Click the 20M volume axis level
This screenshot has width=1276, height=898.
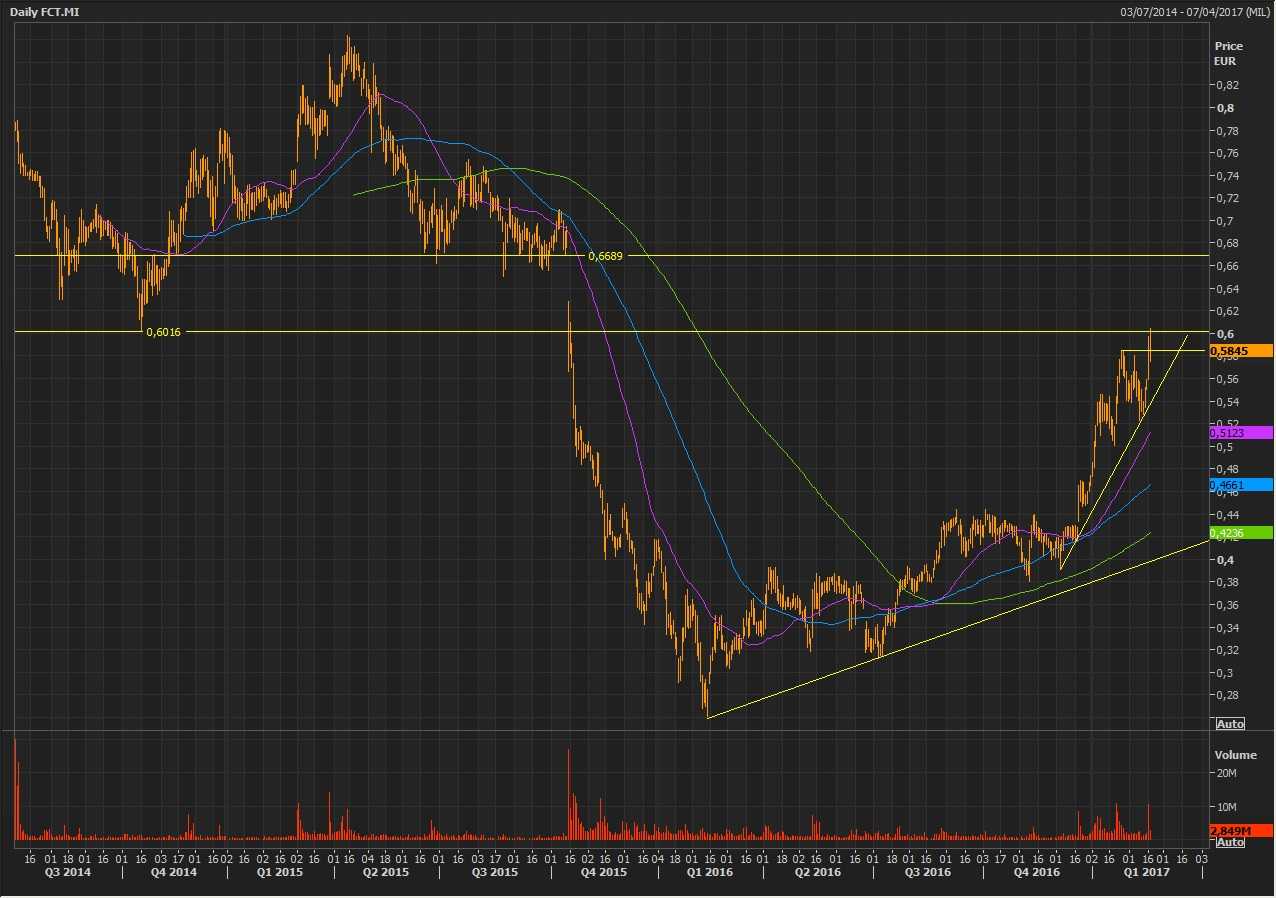(1227, 772)
